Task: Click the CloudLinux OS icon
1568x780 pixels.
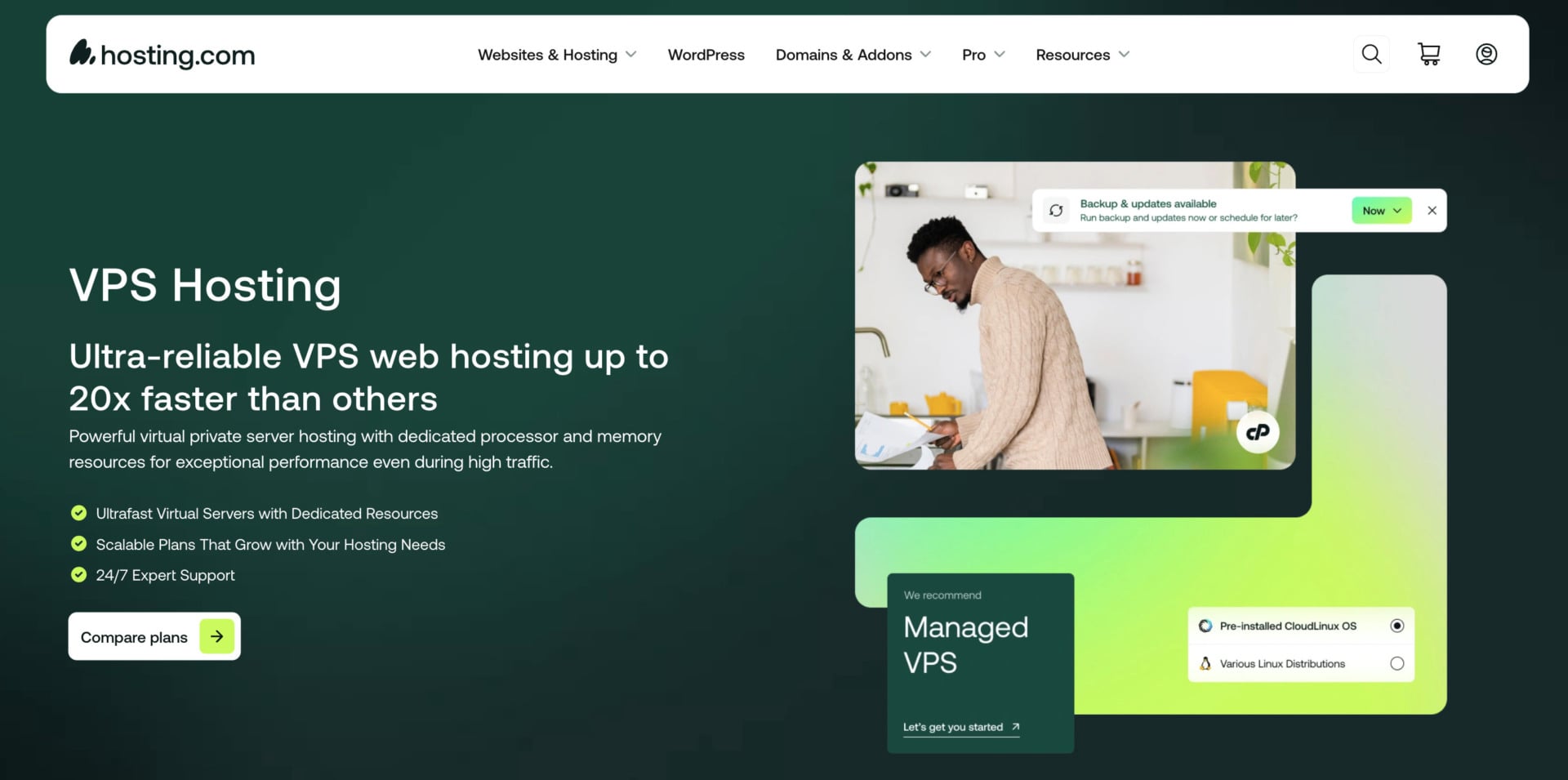Action: [1205, 626]
